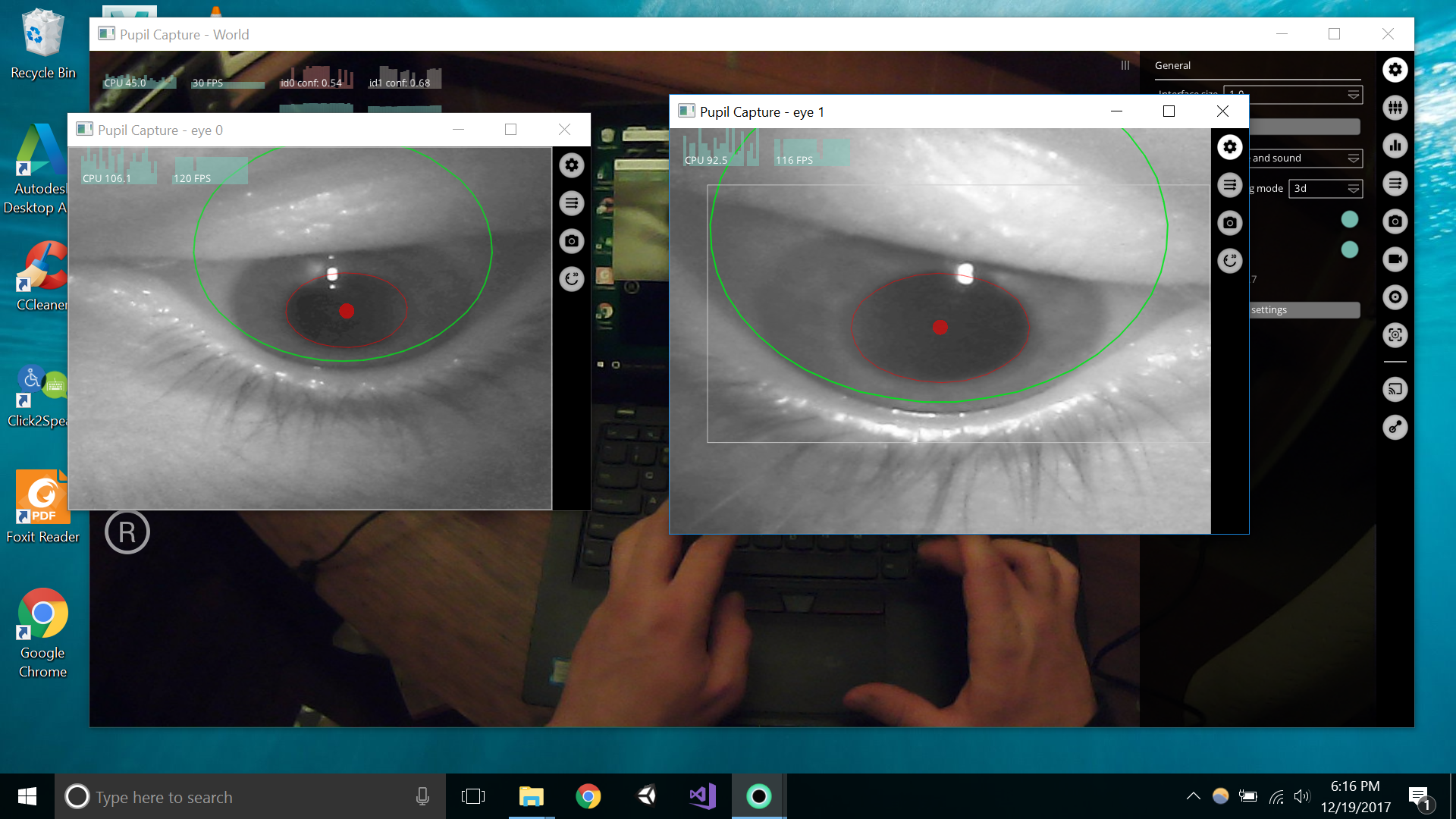
Task: Open the Pupil Remote cast icon
Action: pyautogui.click(x=1395, y=390)
